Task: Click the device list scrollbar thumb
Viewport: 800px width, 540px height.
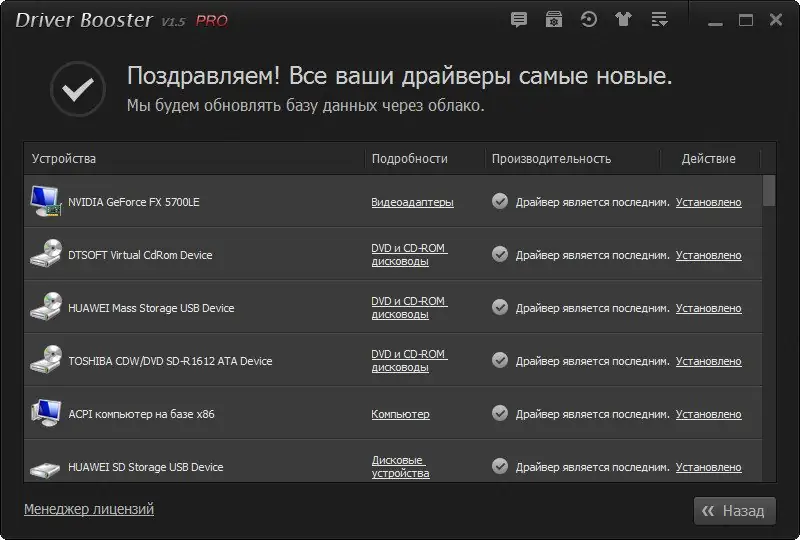Action: [x=769, y=190]
